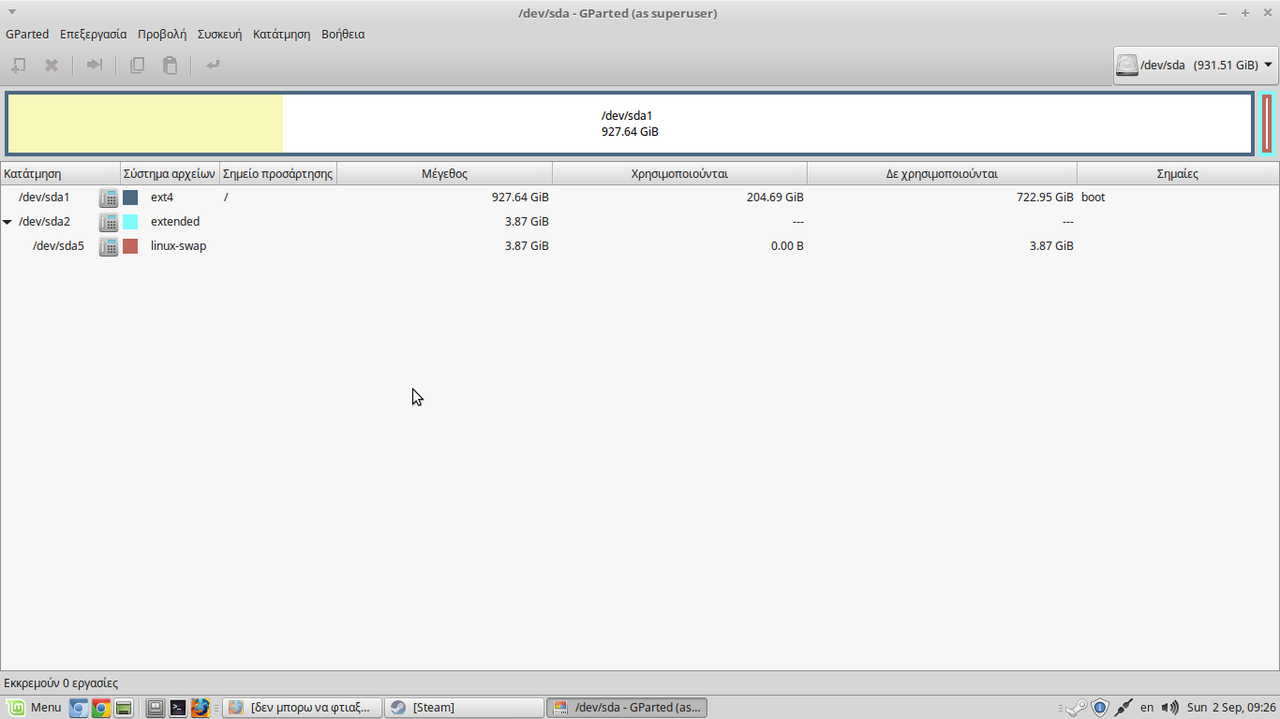Open the GParted menu

pos(27,34)
